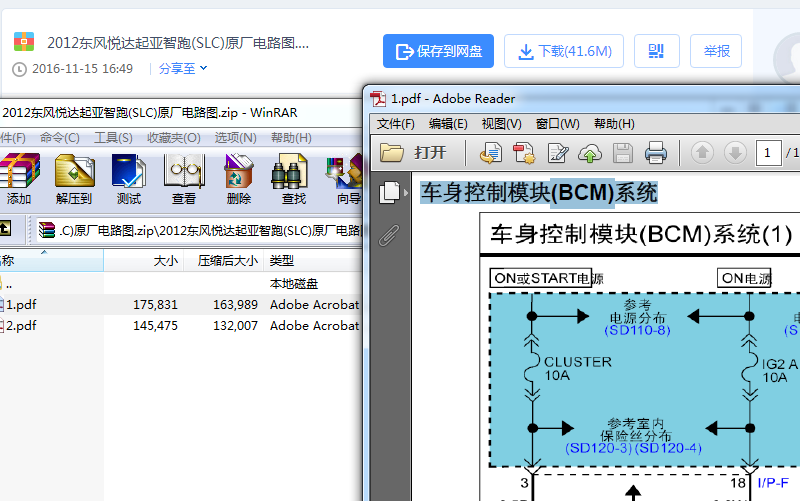Click 保存到网盘 save to netdisk button
Viewport: 800px width, 501px height.
(438, 51)
